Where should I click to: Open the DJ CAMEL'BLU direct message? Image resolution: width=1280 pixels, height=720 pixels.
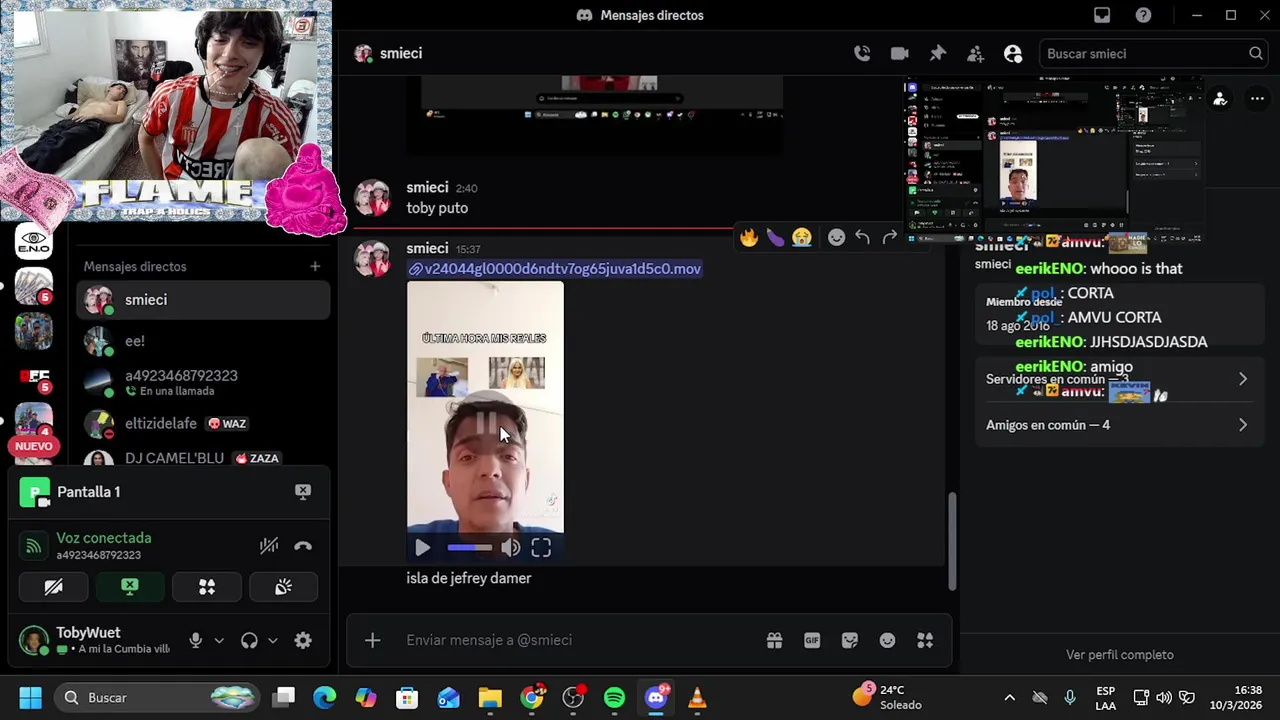pos(203,456)
